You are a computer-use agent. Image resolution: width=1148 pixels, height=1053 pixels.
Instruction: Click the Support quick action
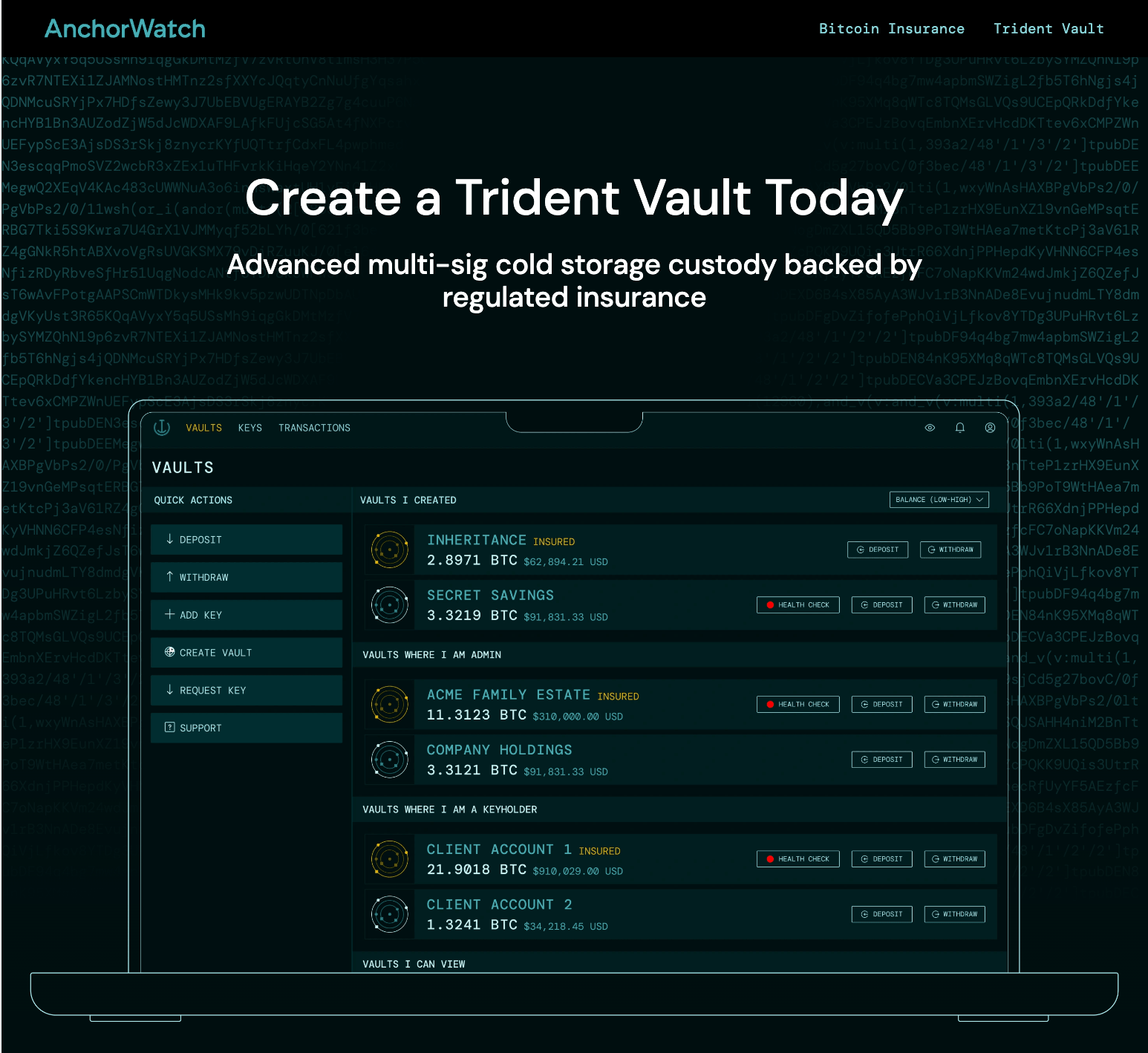(x=247, y=728)
